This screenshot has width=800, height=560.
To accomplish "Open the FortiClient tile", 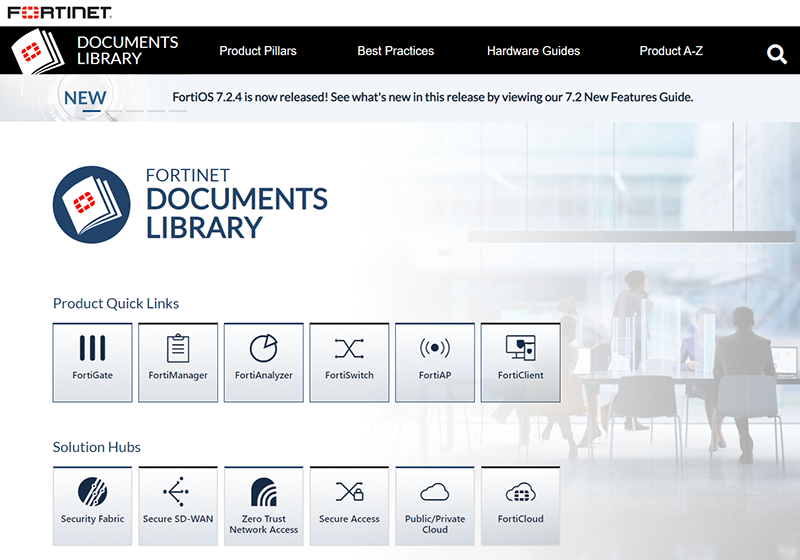I will point(521,363).
